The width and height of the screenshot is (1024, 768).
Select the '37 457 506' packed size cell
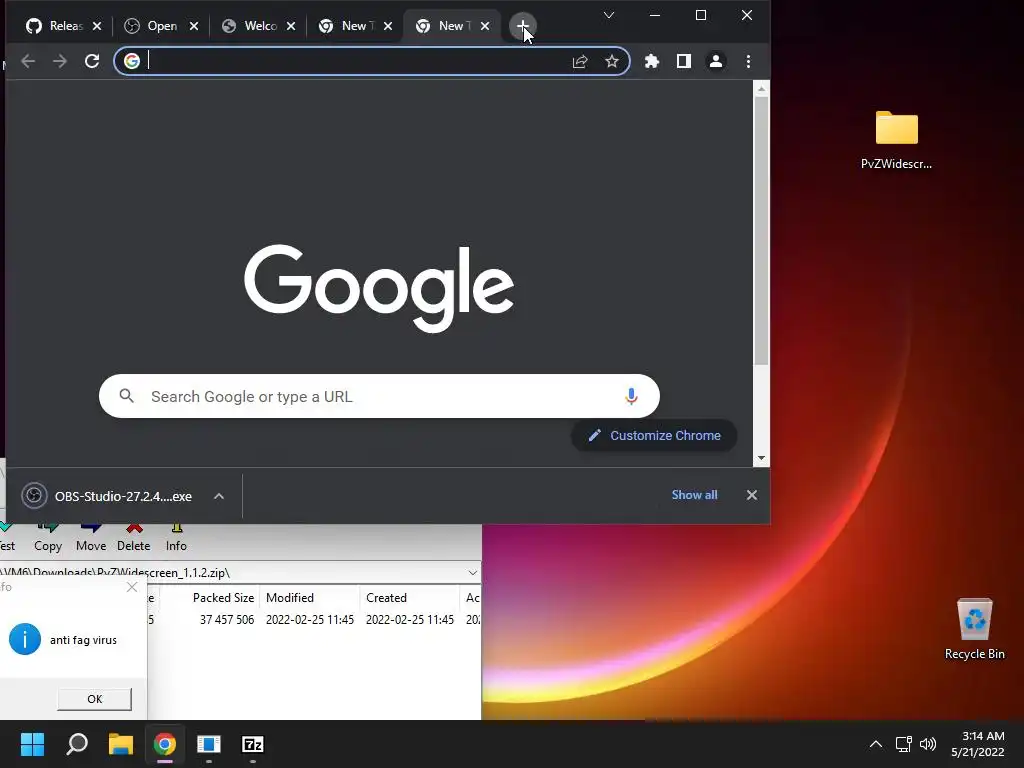point(227,620)
